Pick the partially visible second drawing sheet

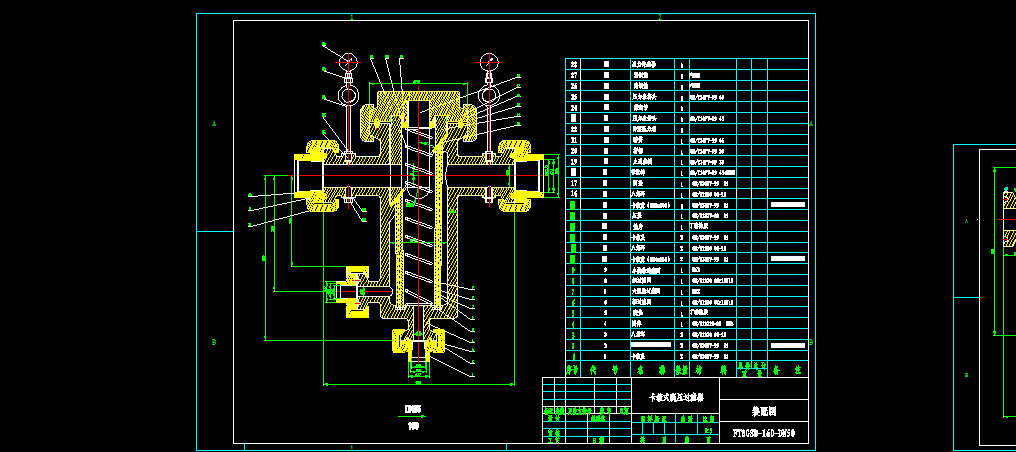984,297
